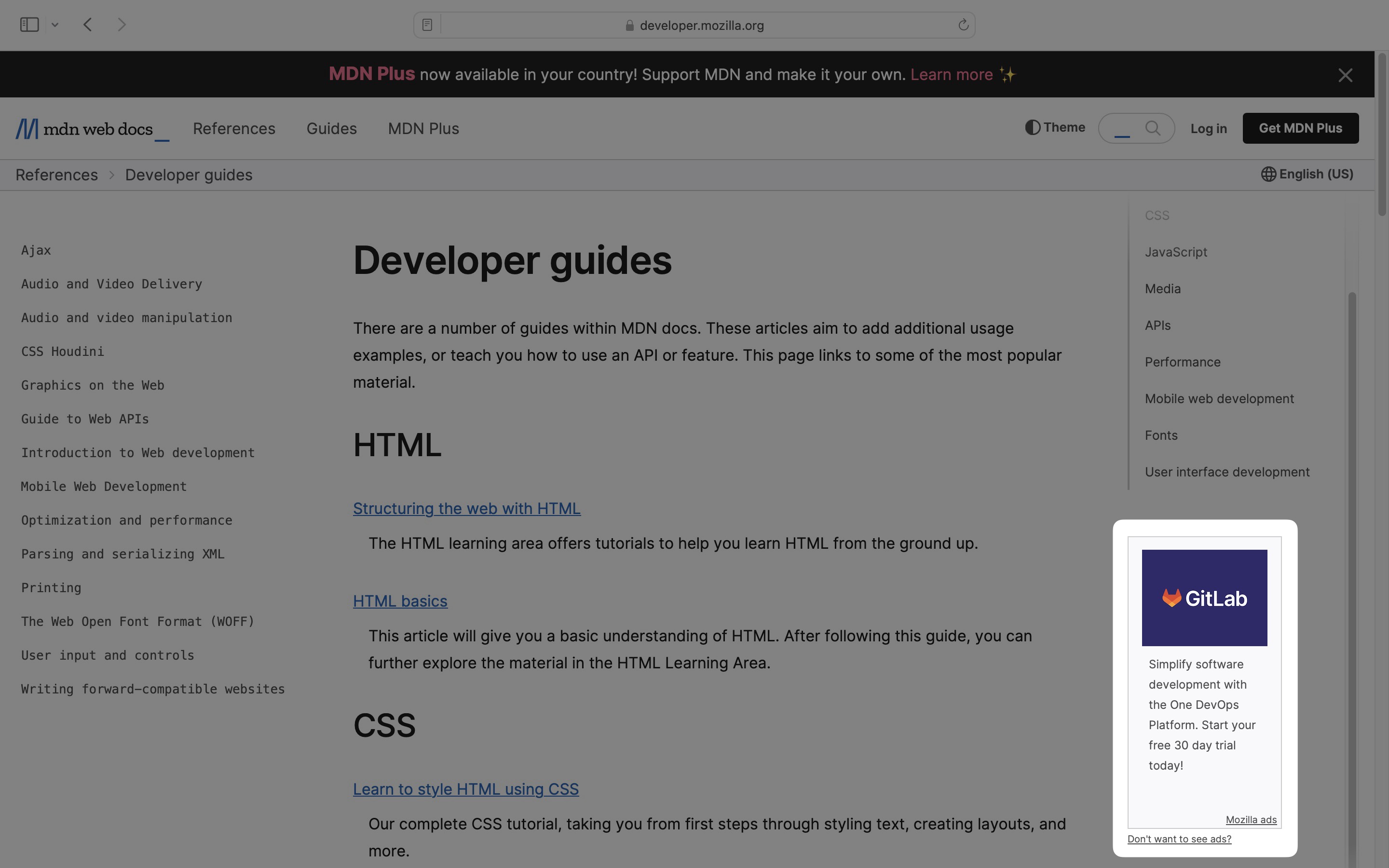Click the Get MDN Plus button
The image size is (1389, 868).
pyautogui.click(x=1300, y=128)
